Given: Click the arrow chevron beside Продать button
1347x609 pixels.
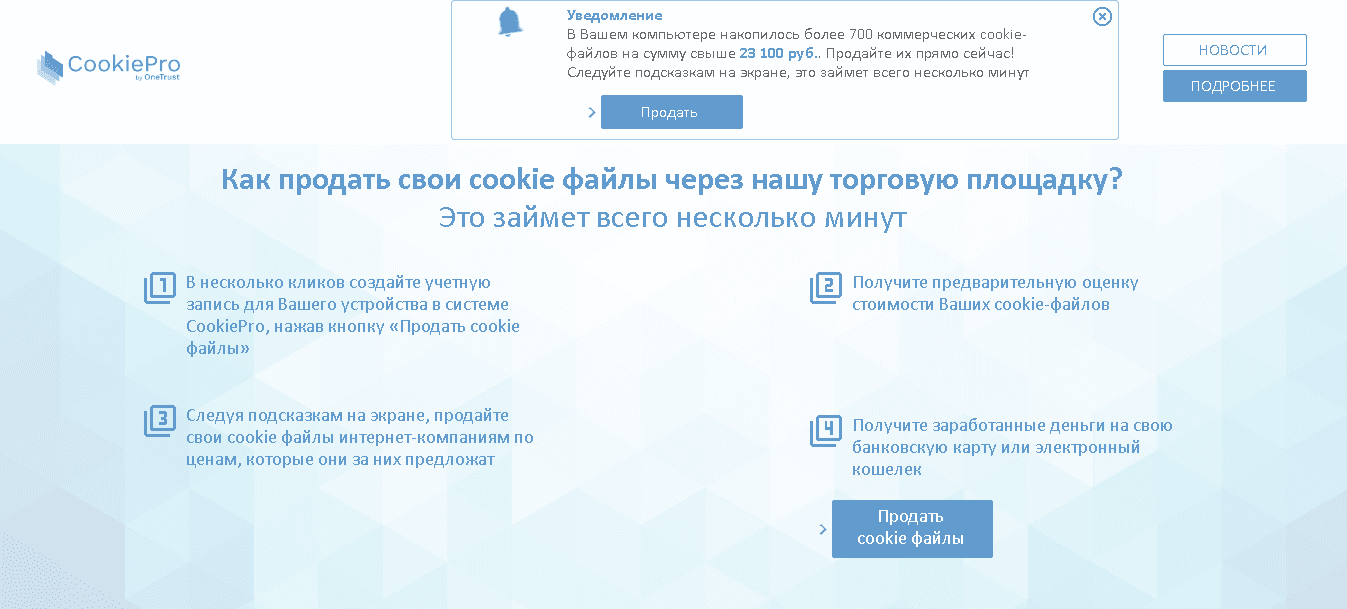Looking at the screenshot, I should (590, 112).
